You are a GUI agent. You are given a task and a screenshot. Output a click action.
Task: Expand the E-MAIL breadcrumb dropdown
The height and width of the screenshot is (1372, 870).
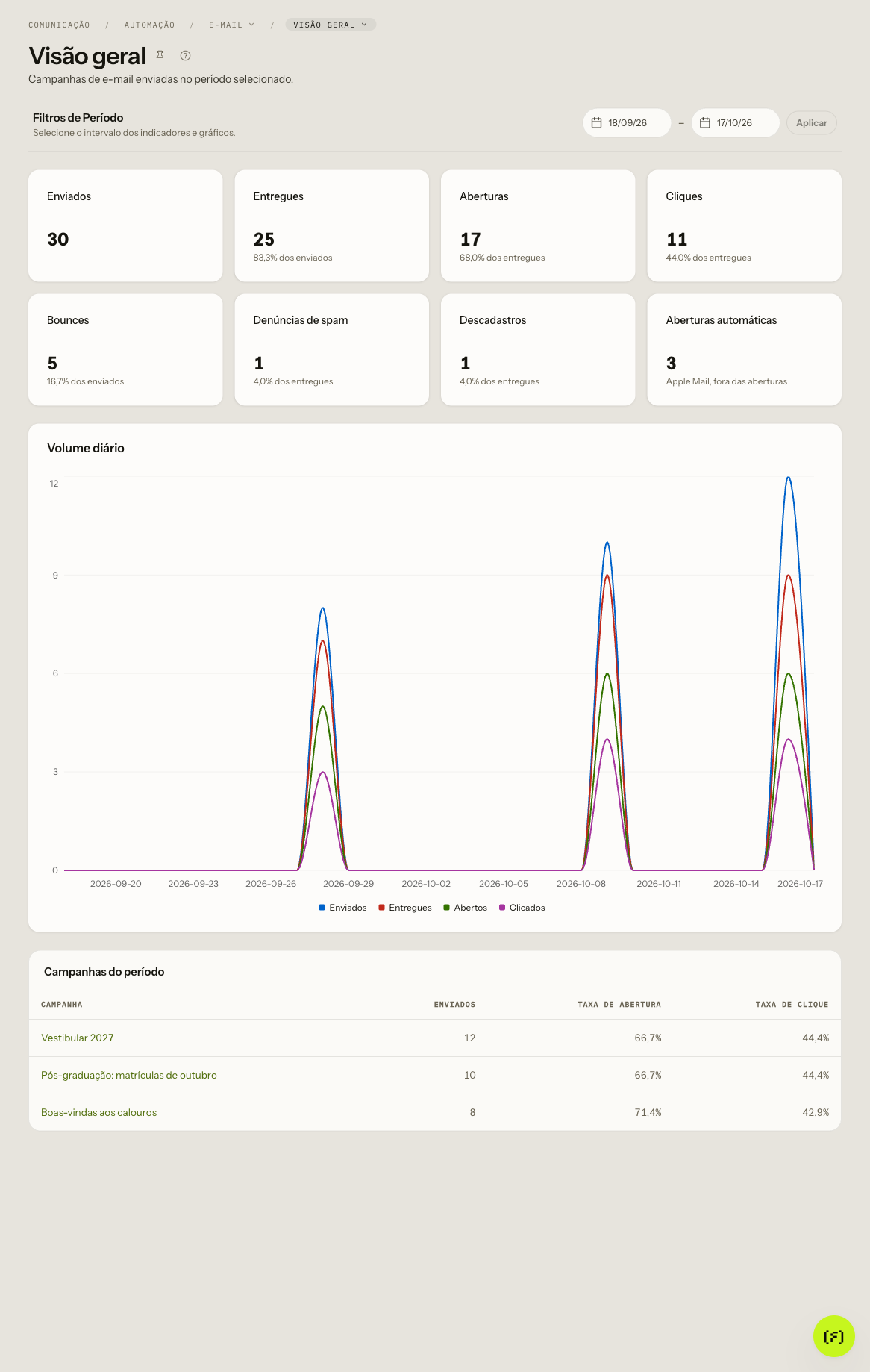[x=231, y=25]
